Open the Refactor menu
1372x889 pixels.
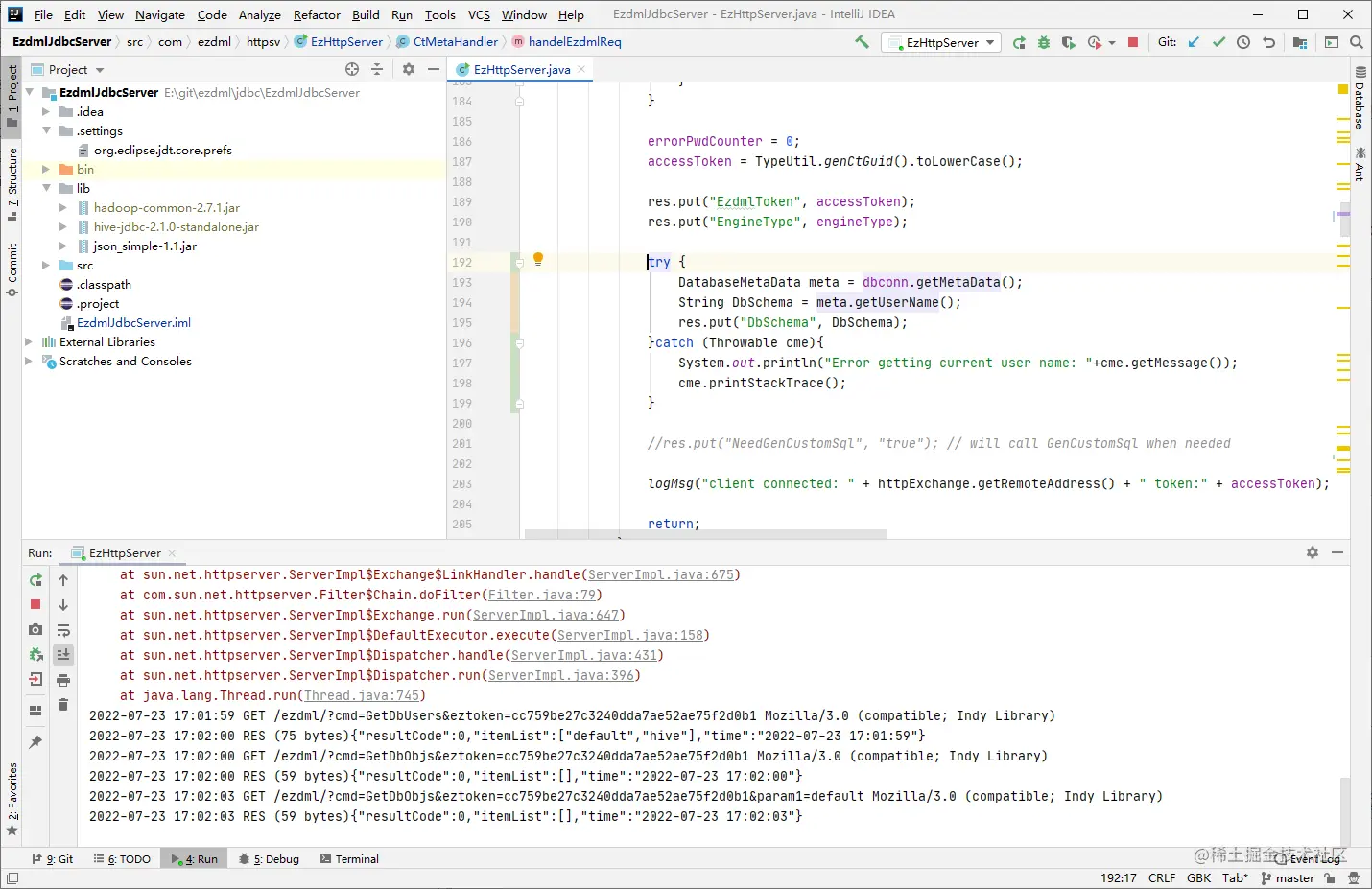click(x=317, y=14)
